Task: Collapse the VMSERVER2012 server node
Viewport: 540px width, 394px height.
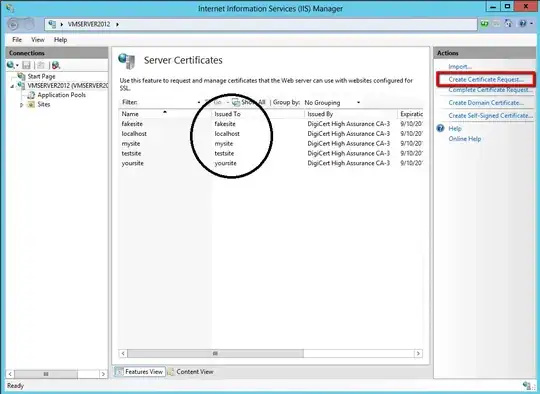Action: [12, 86]
